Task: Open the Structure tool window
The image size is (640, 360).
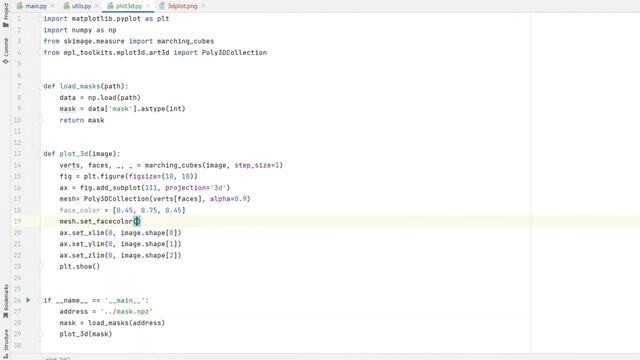Action: pos(6,344)
